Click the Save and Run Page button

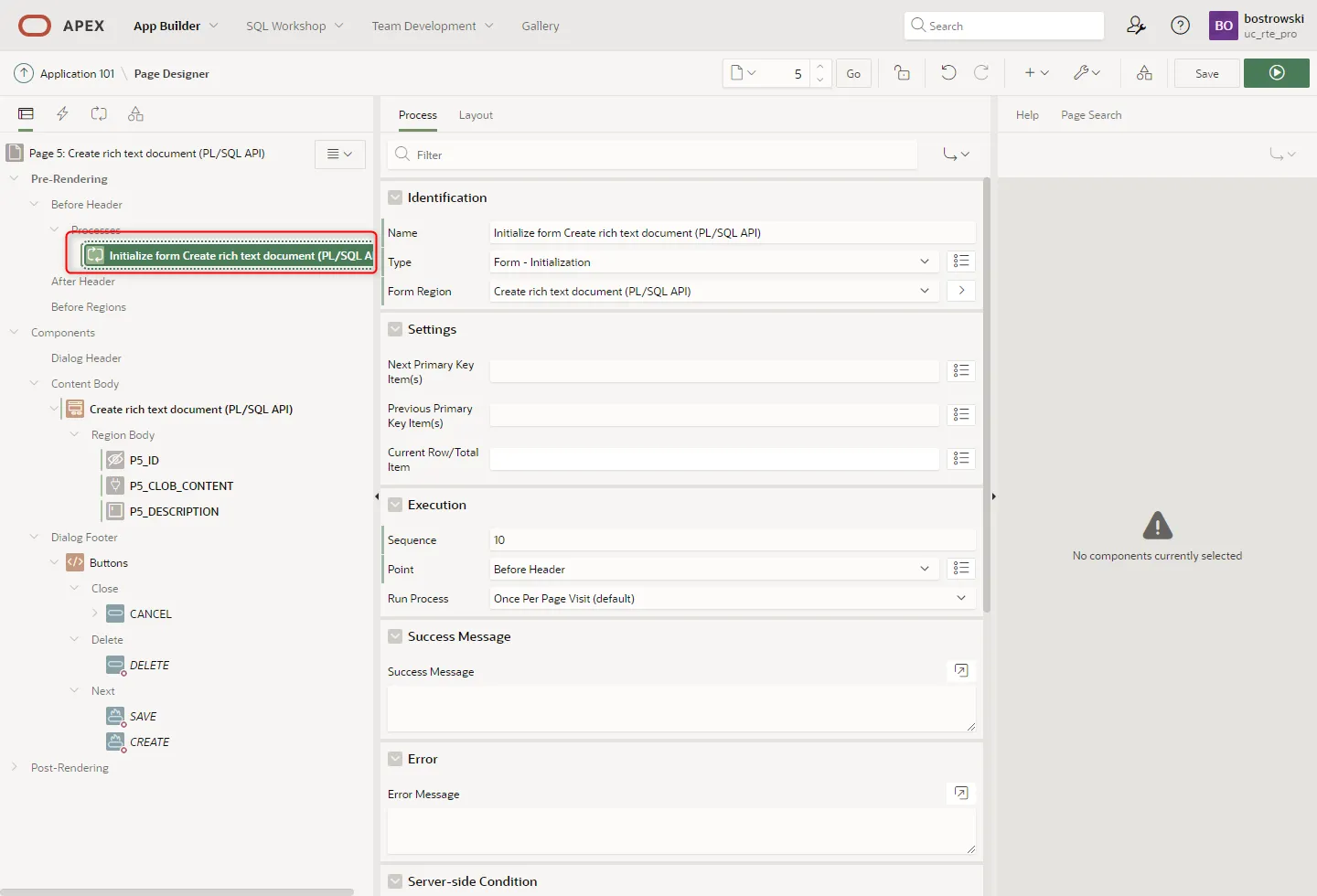(x=1276, y=73)
